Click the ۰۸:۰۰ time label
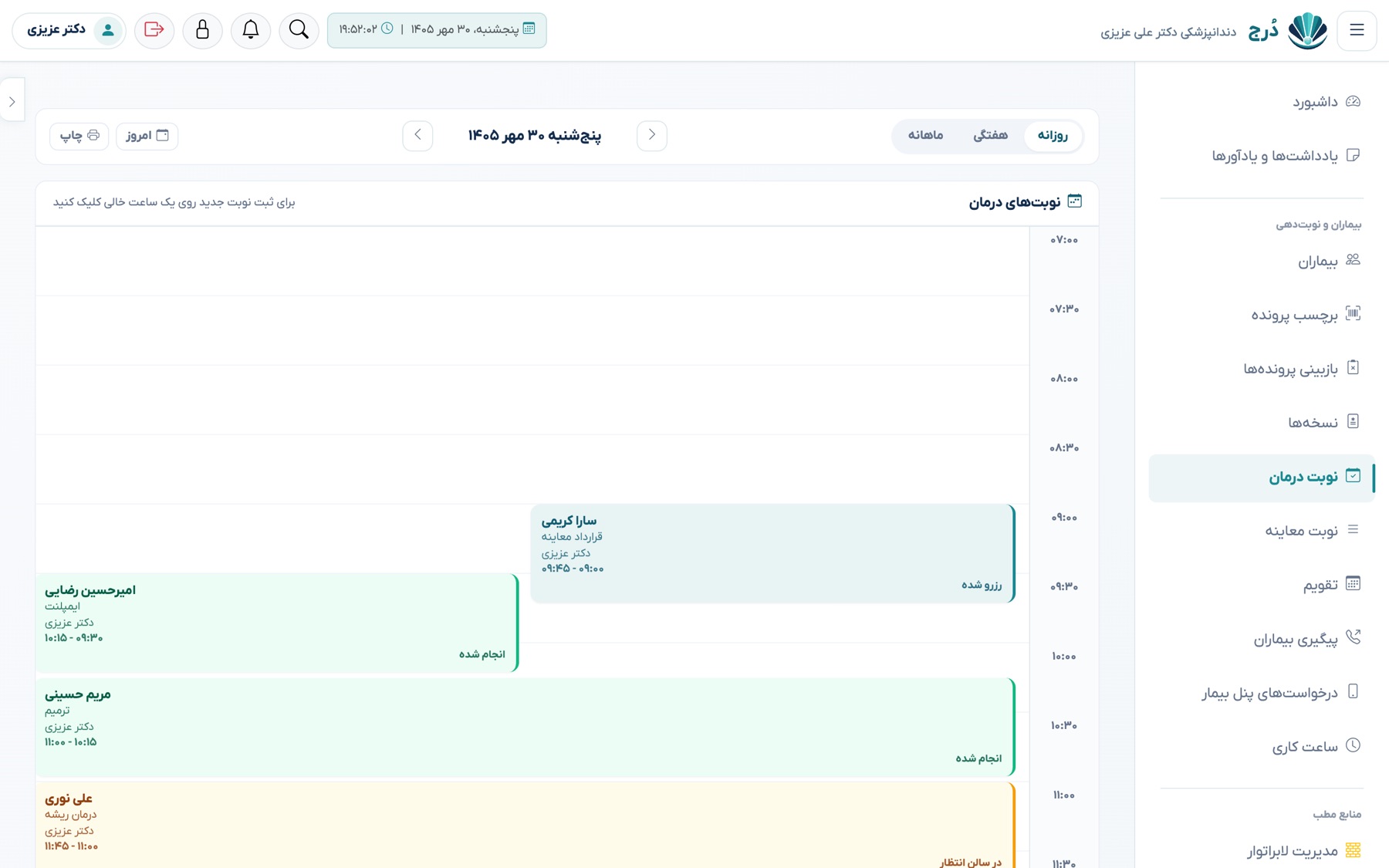This screenshot has height=868, width=1389. coord(1064,379)
